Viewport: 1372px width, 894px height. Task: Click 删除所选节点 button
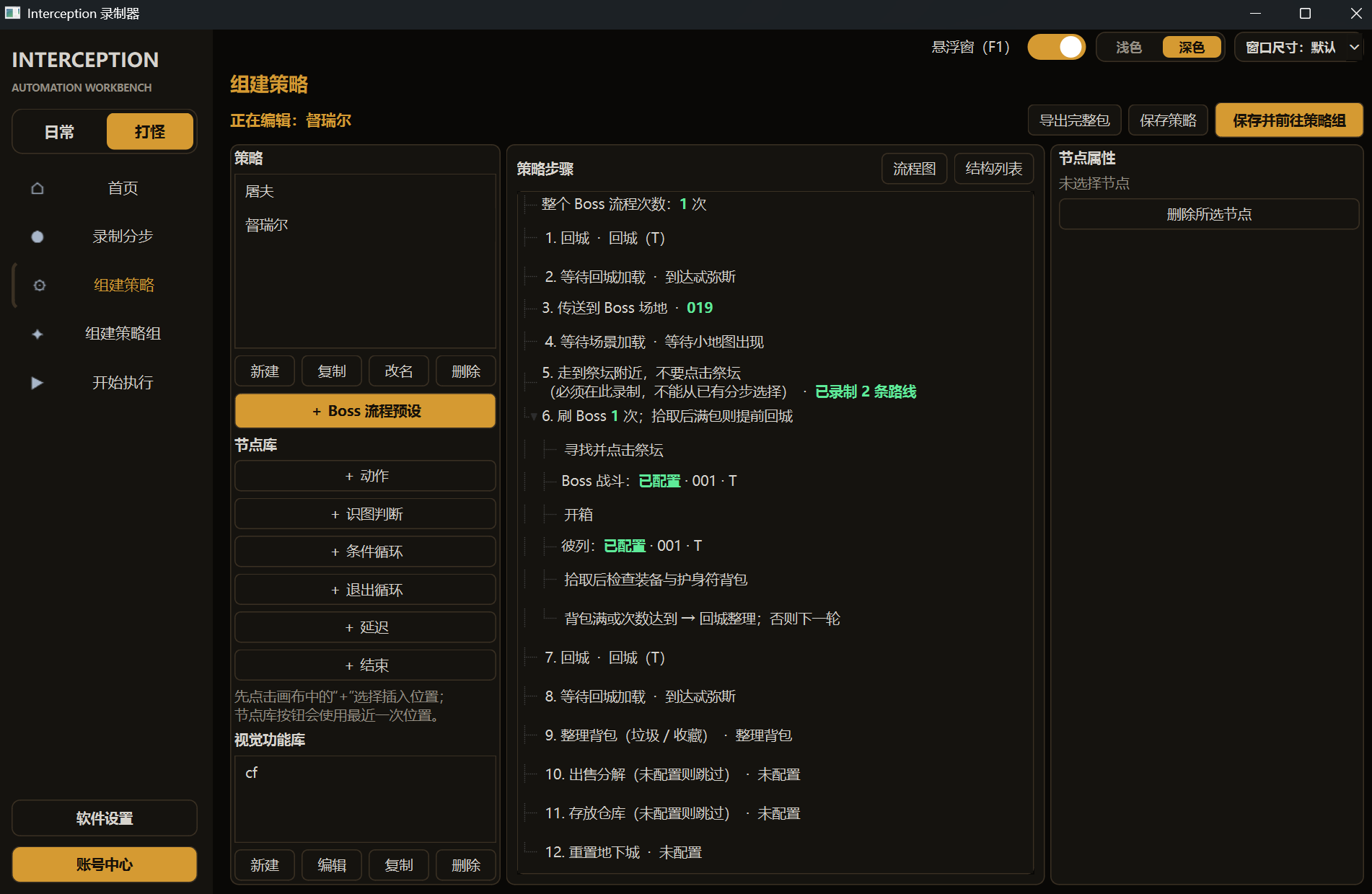(1209, 214)
